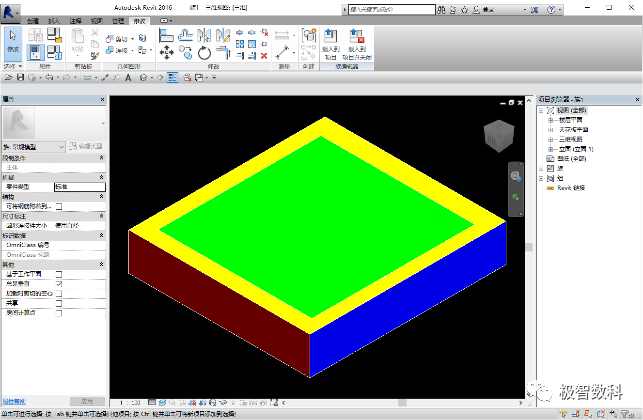Screen dimensions: 643x420
Task: Click the Scale tool icon
Action: click(x=252, y=44)
